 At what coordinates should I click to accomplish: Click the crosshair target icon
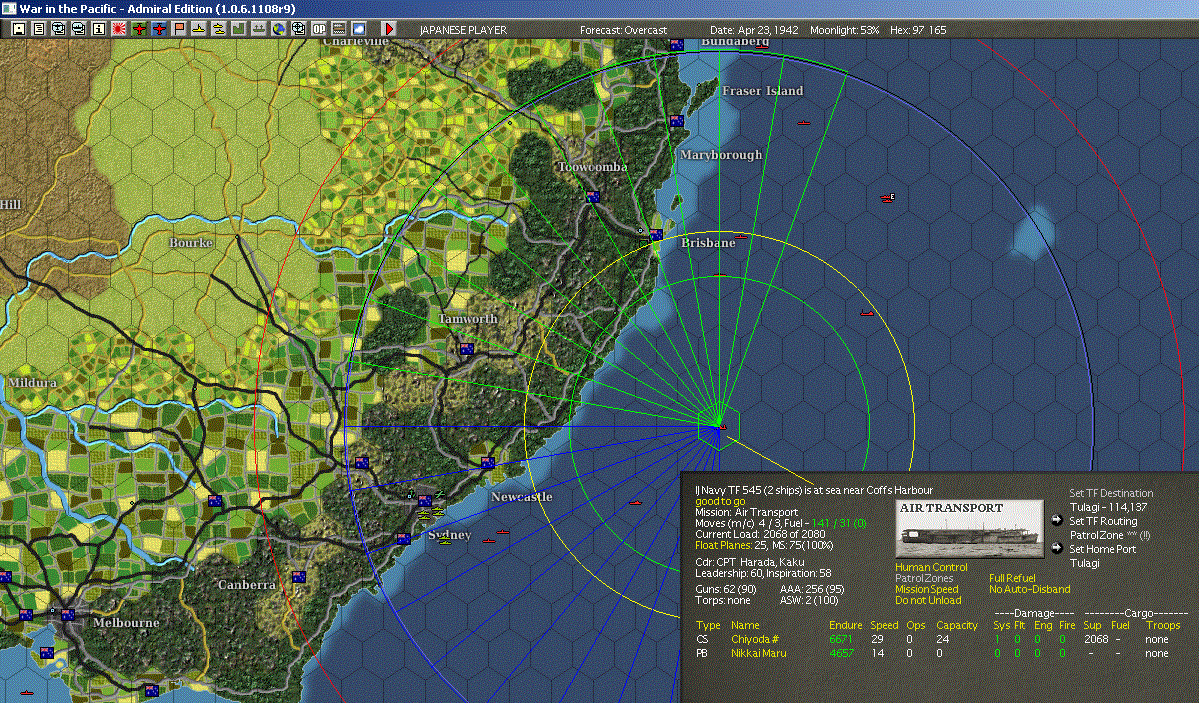tap(299, 29)
